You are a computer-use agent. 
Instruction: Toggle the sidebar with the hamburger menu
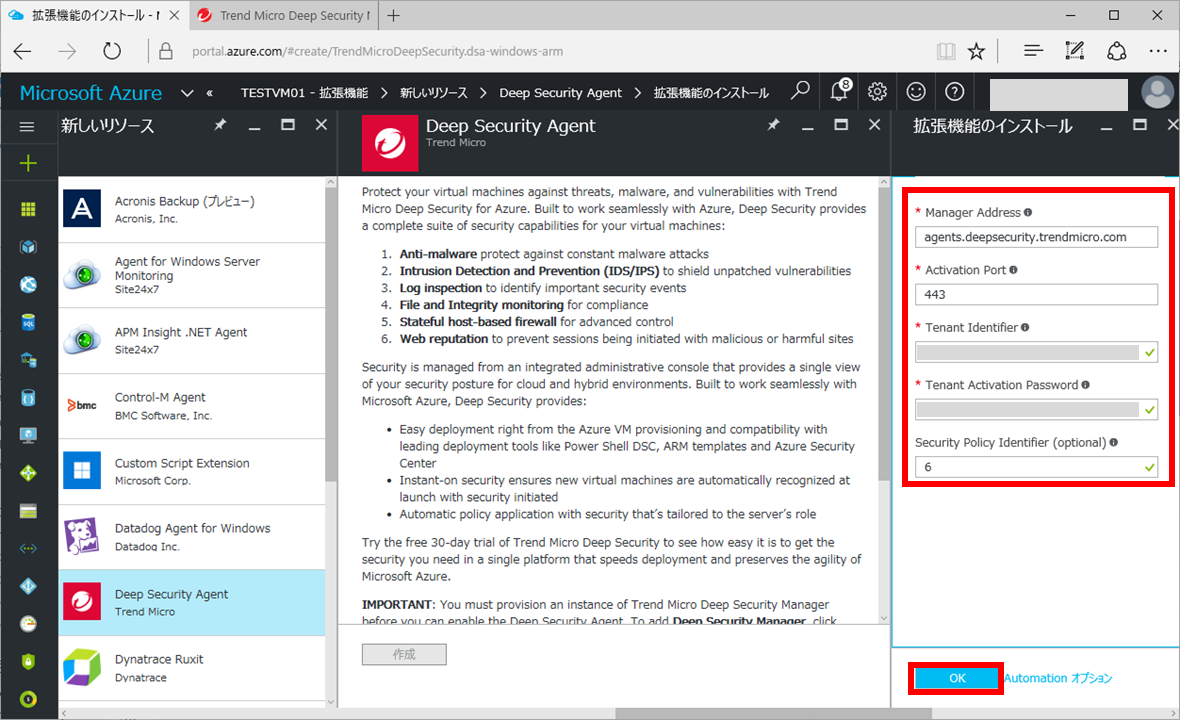click(x=28, y=125)
